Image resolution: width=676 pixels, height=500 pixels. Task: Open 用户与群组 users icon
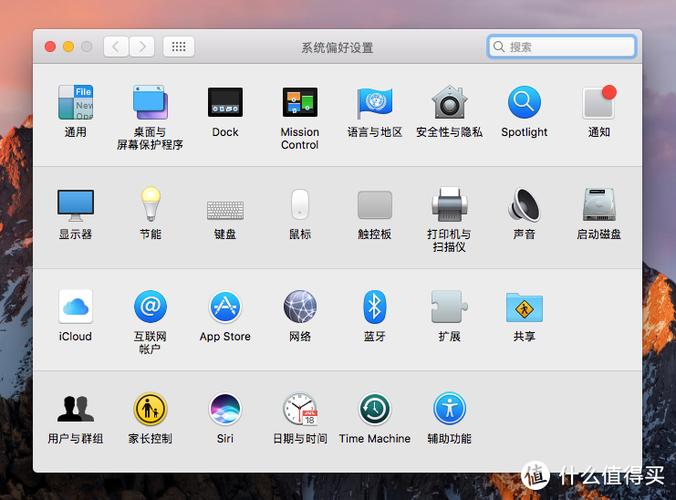[x=75, y=409]
